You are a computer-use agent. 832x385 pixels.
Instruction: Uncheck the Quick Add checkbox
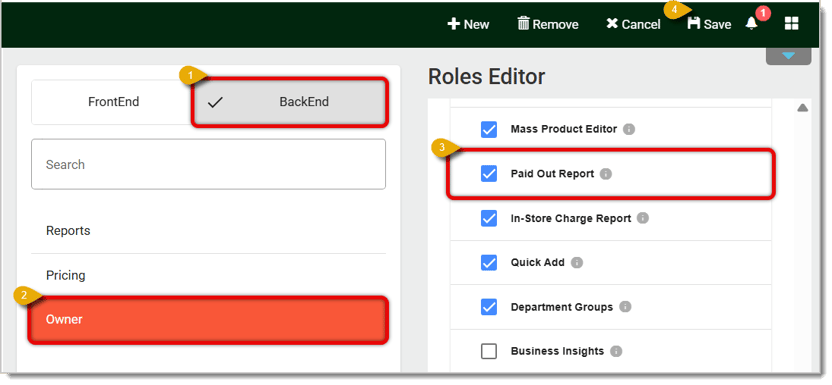pos(489,262)
